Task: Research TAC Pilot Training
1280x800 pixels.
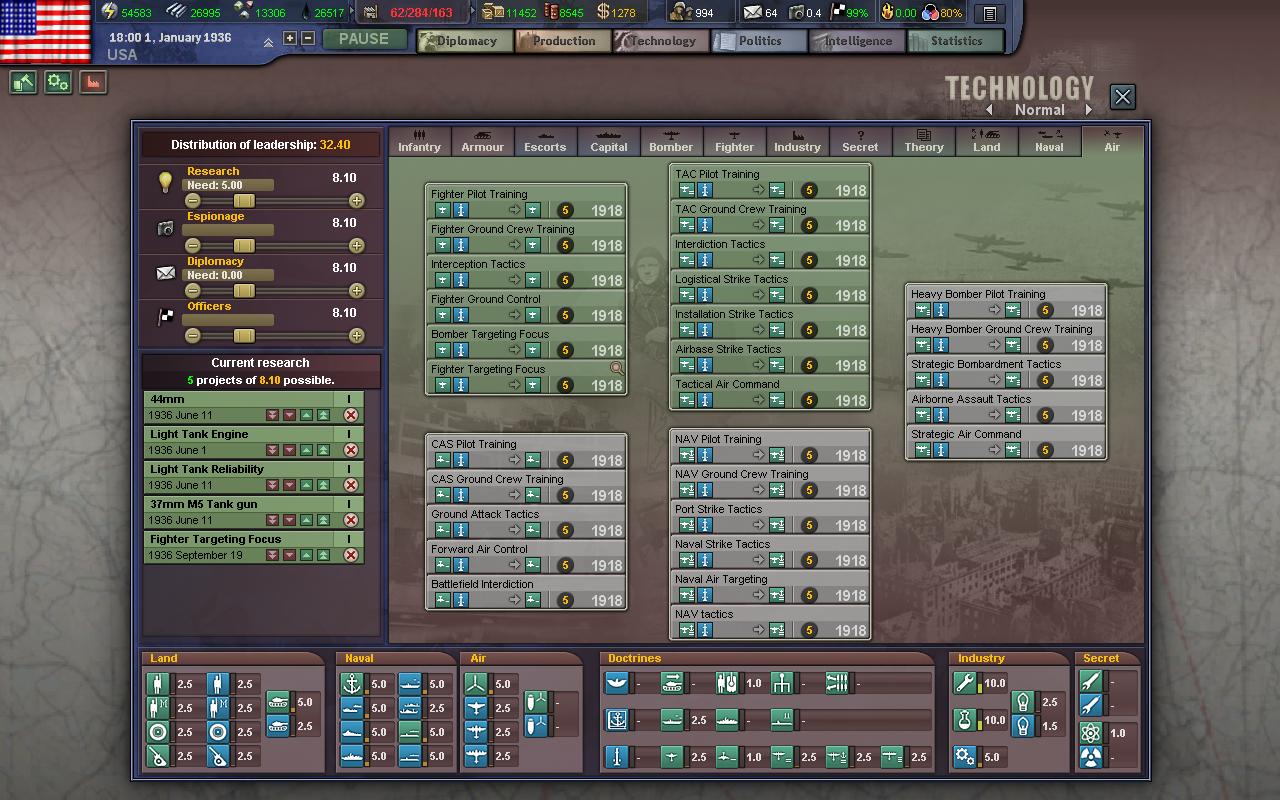Action: [770, 183]
